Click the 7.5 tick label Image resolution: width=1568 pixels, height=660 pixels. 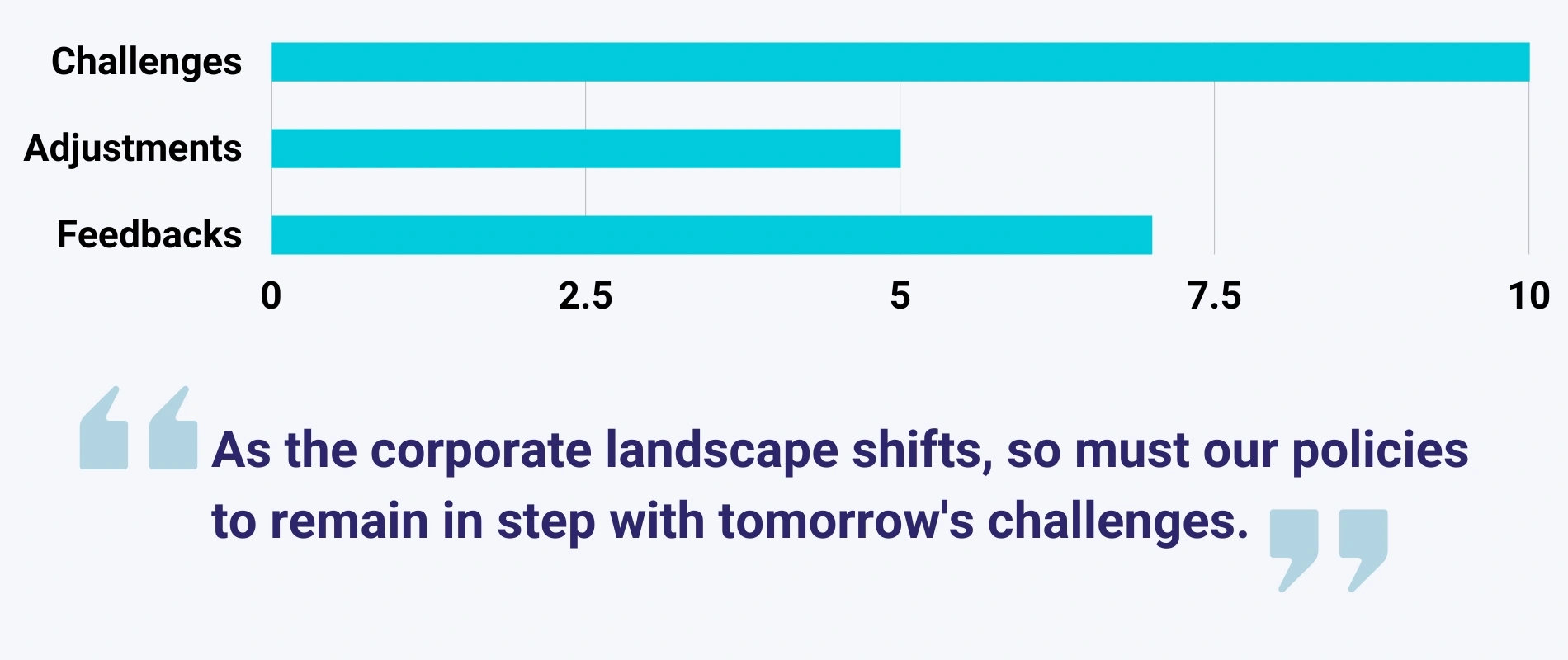(x=1214, y=296)
